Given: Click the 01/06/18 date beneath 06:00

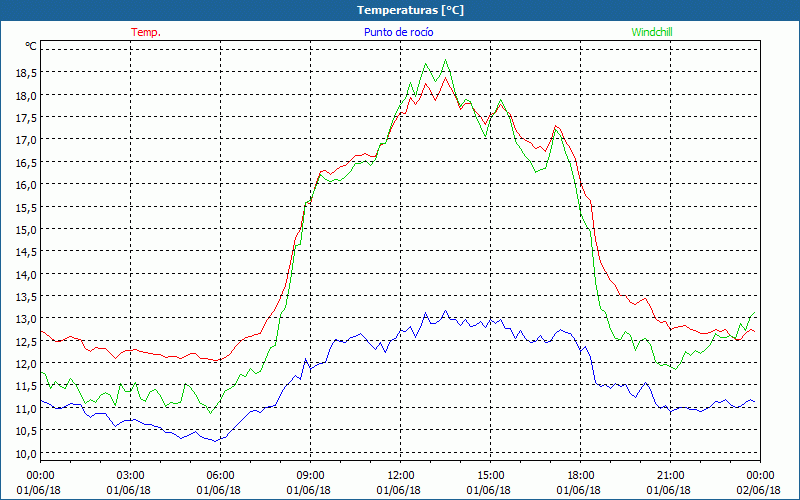Looking at the screenshot, I should [x=218, y=490].
